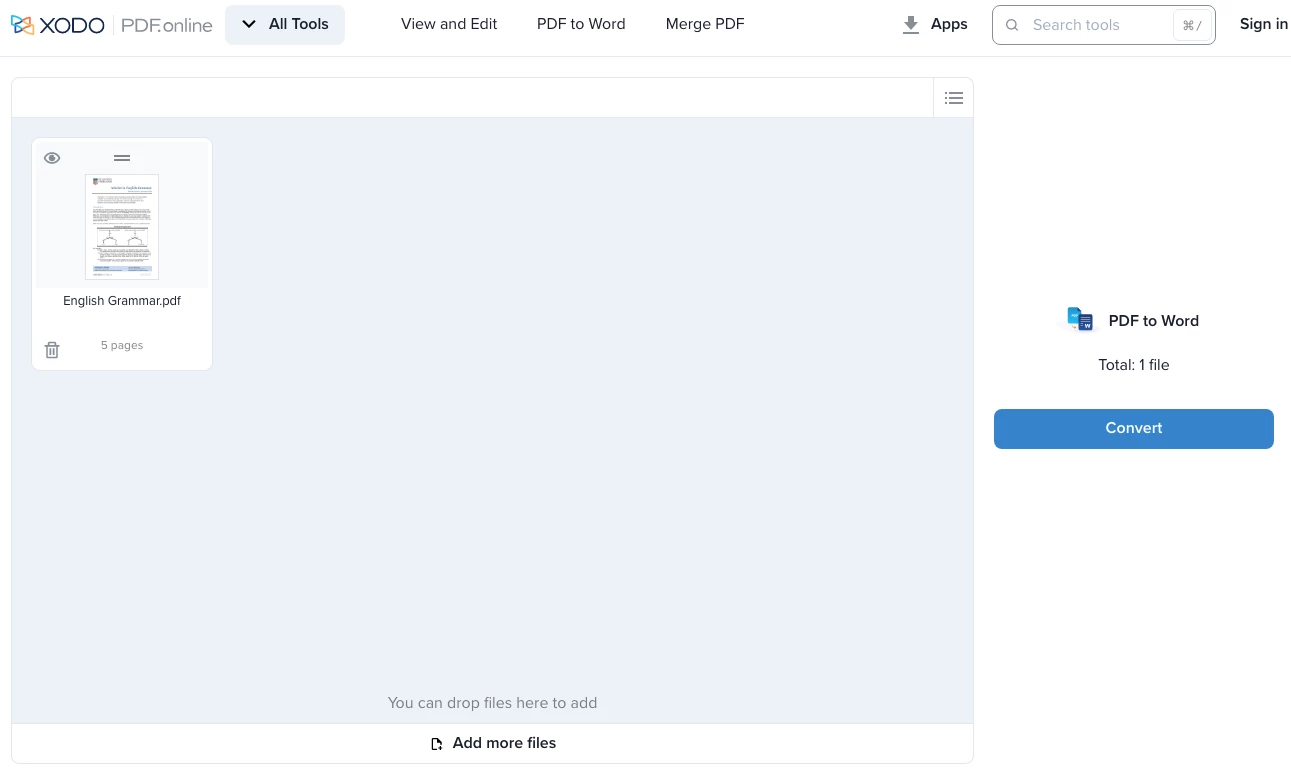Click Add more files button
Screen dimensions: 1291x769
click(492, 743)
